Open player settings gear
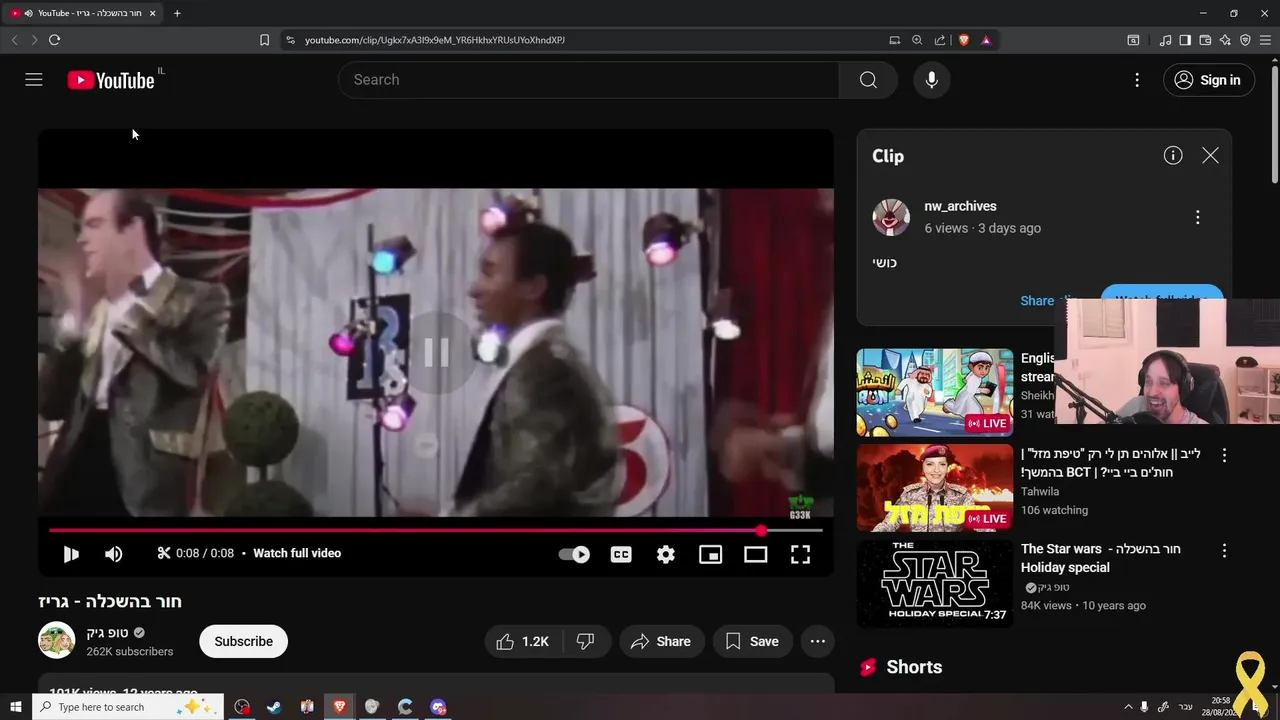This screenshot has width=1280, height=720. (x=666, y=554)
